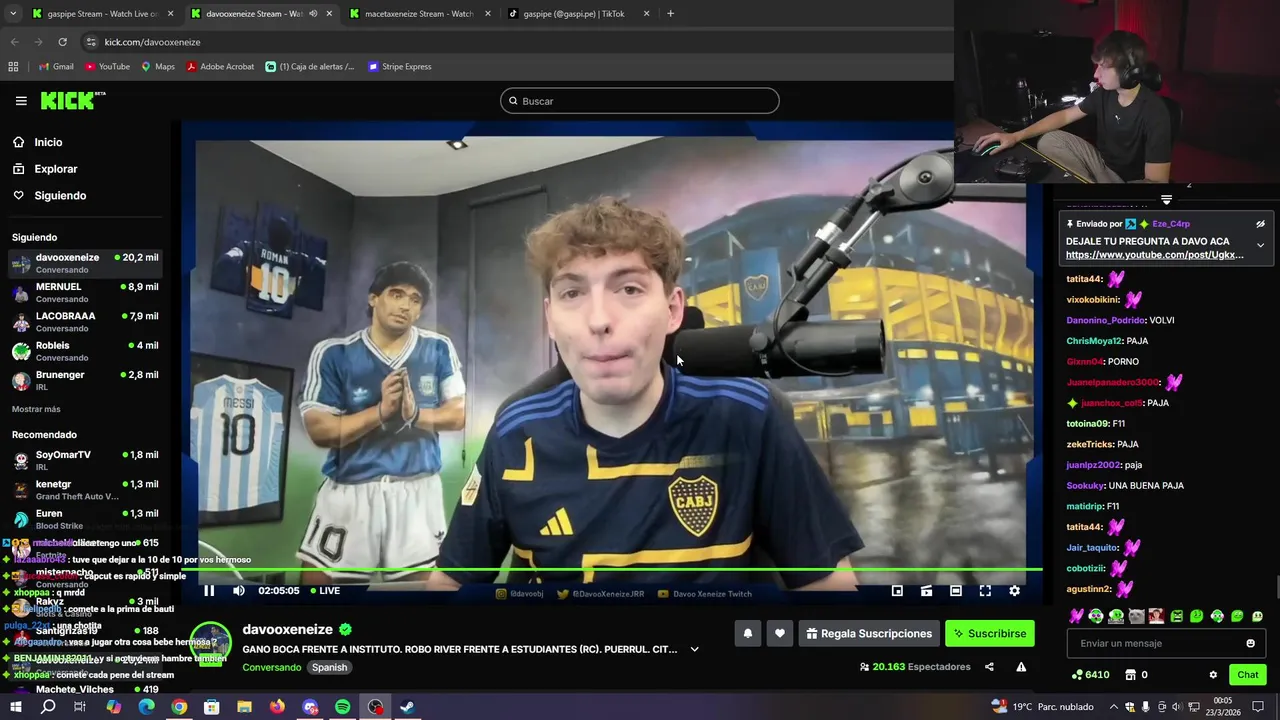Click the Eze_C4rp username in pinned message
The image size is (1280, 720).
[1170, 224]
